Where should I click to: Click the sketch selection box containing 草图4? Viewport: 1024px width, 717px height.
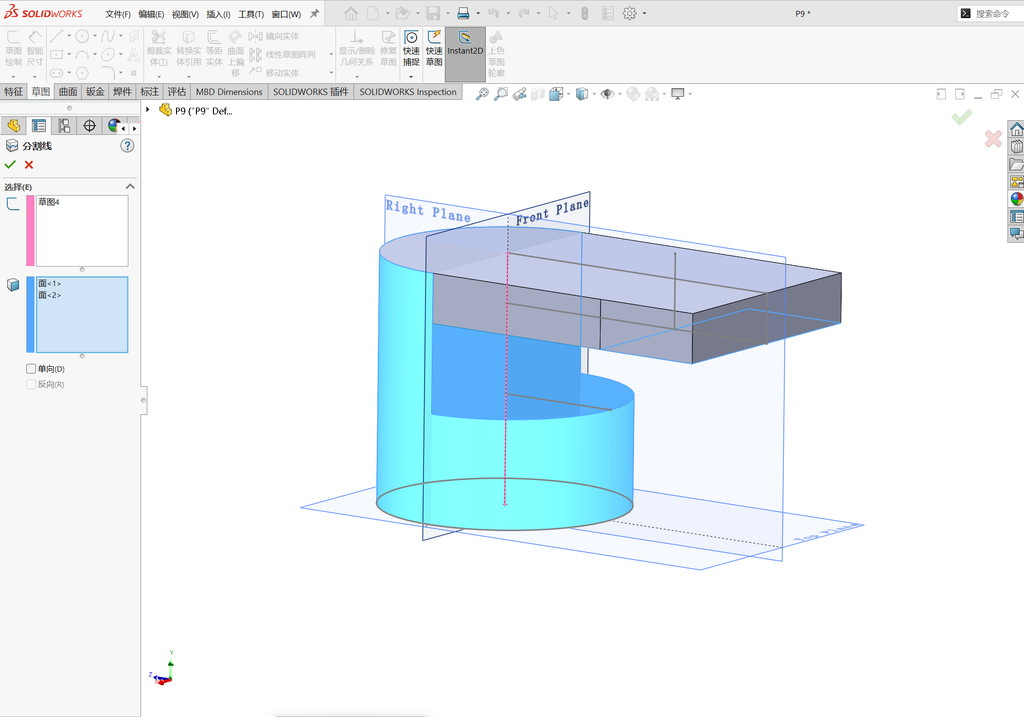[x=82, y=231]
